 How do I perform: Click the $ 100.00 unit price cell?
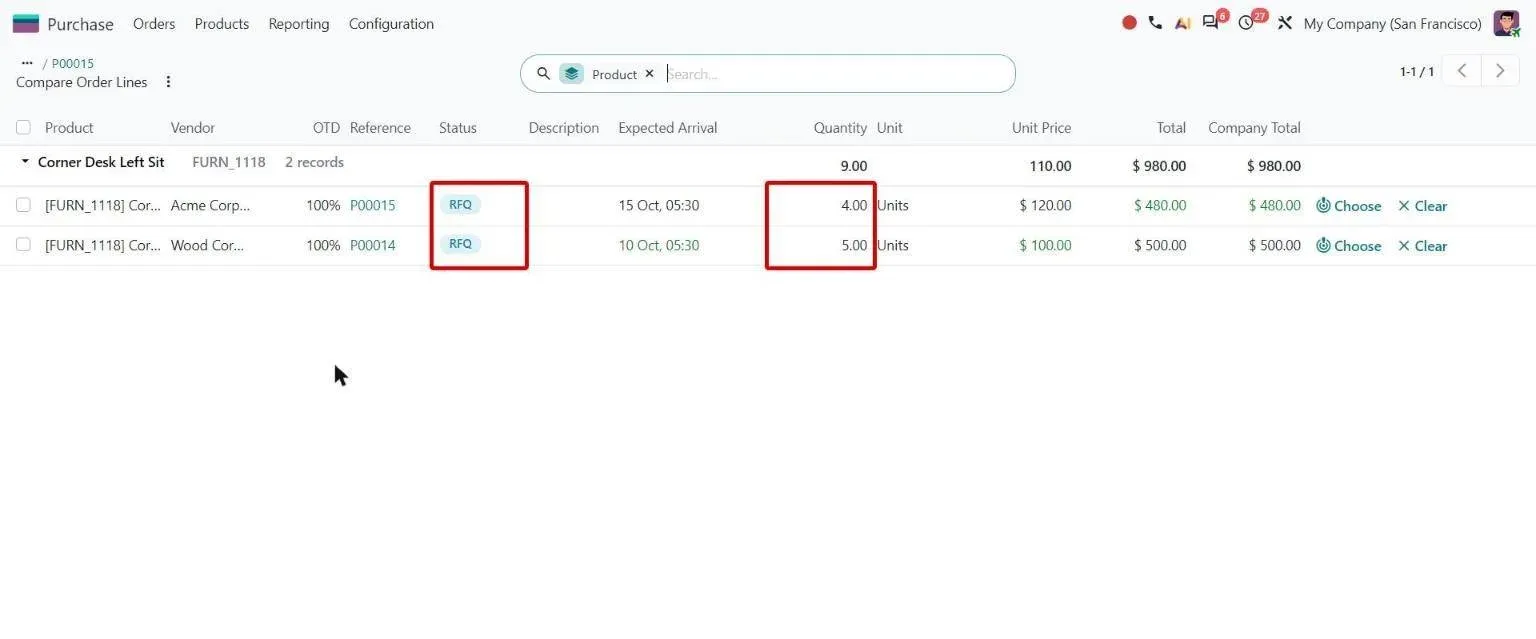click(1045, 245)
